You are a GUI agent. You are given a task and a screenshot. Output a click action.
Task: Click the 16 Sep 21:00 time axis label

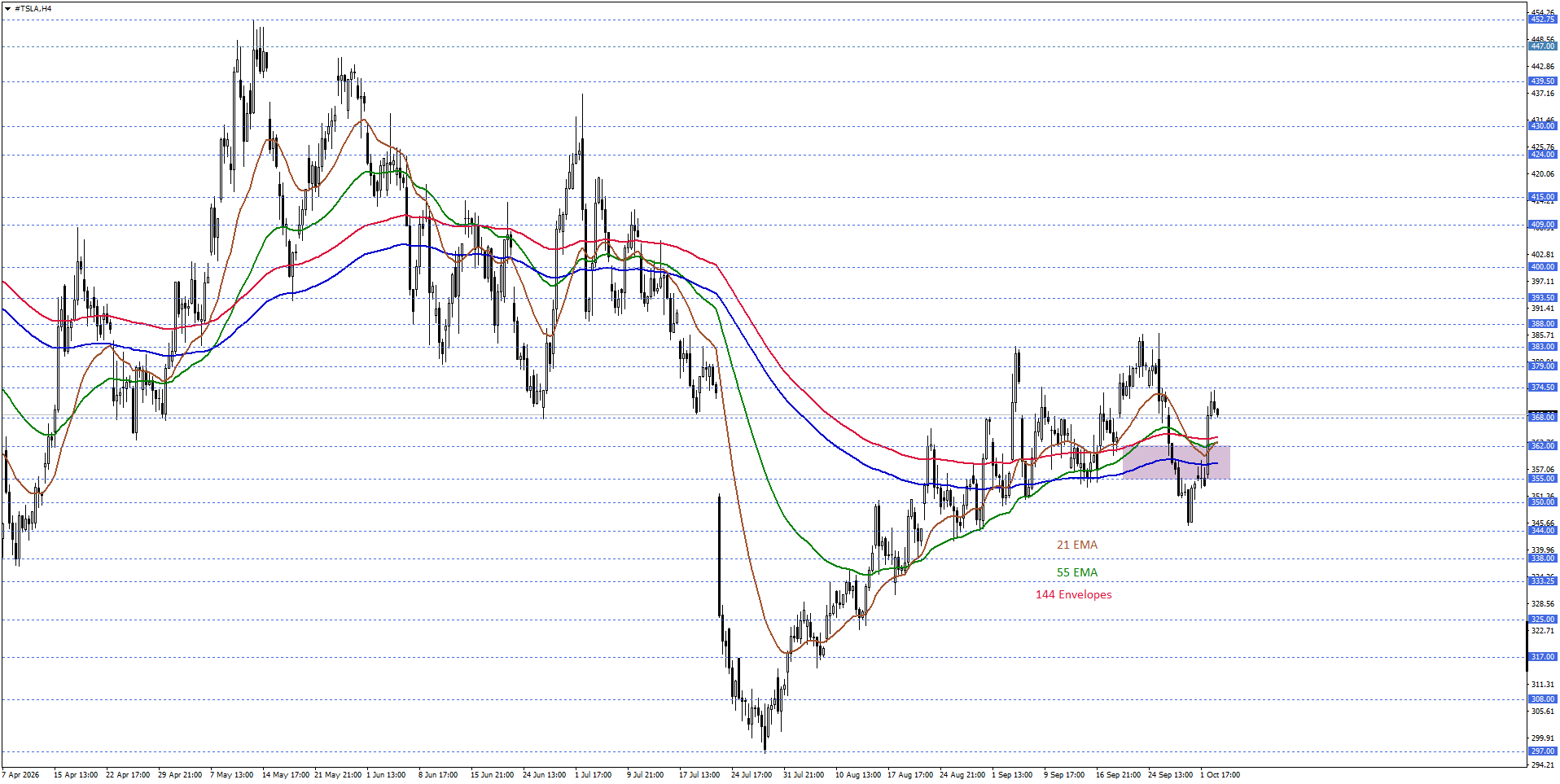click(1117, 775)
